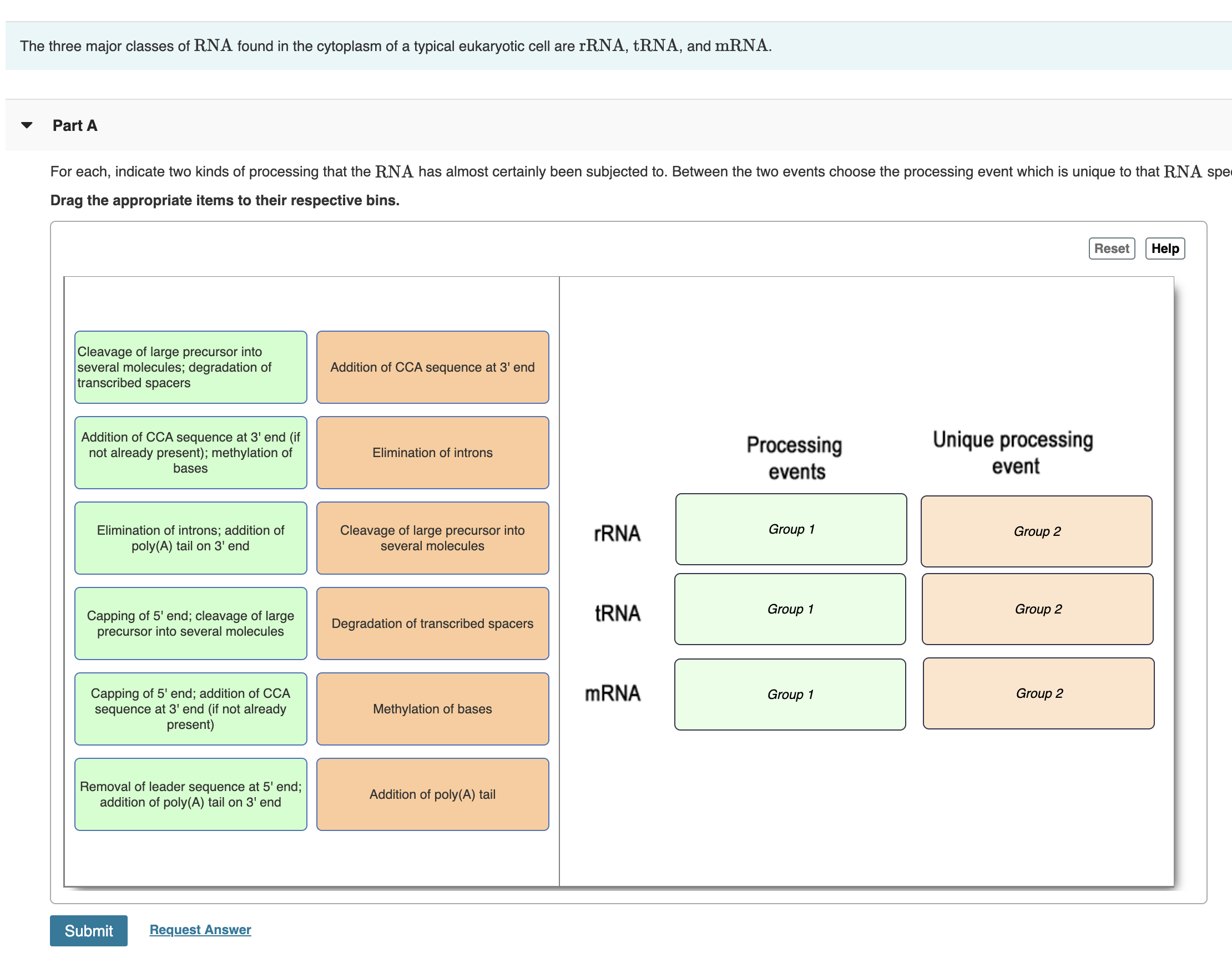Select the green card ending 'degradation of transcribed spacers'
Screen dimensions: 1232x963
[x=191, y=367]
